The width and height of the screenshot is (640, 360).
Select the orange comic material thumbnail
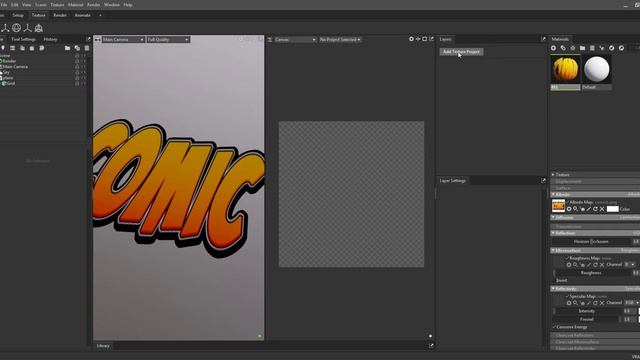565,70
